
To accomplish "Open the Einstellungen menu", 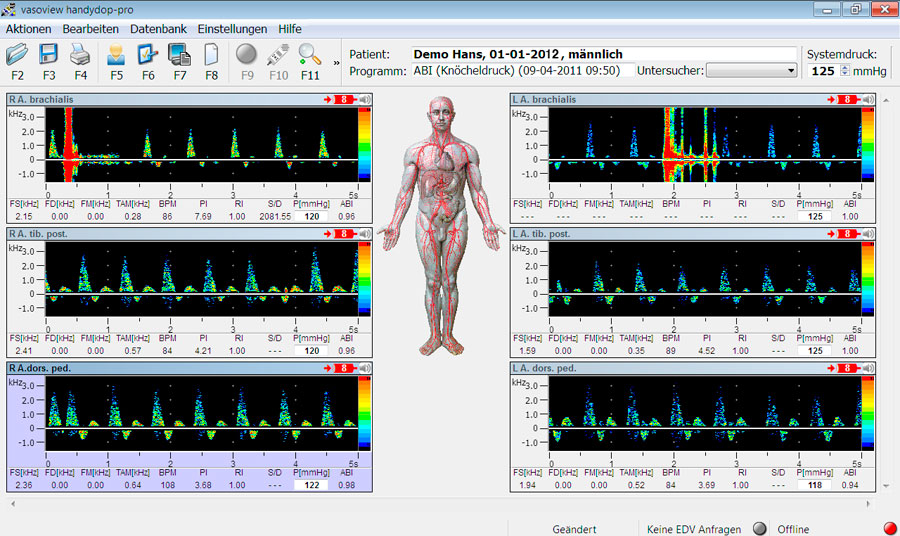I will (x=232, y=29).
